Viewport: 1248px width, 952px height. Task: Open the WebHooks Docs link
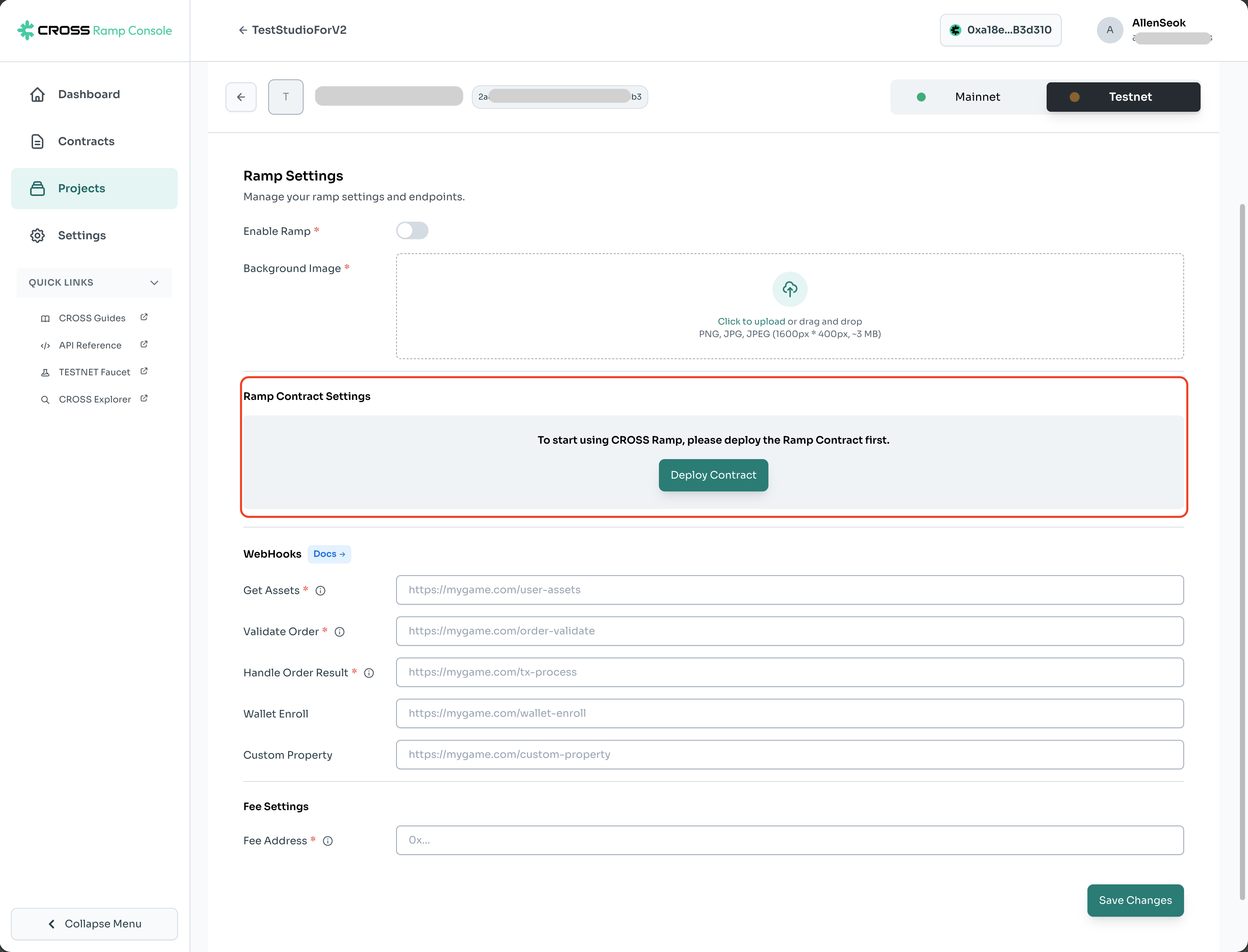(x=329, y=554)
